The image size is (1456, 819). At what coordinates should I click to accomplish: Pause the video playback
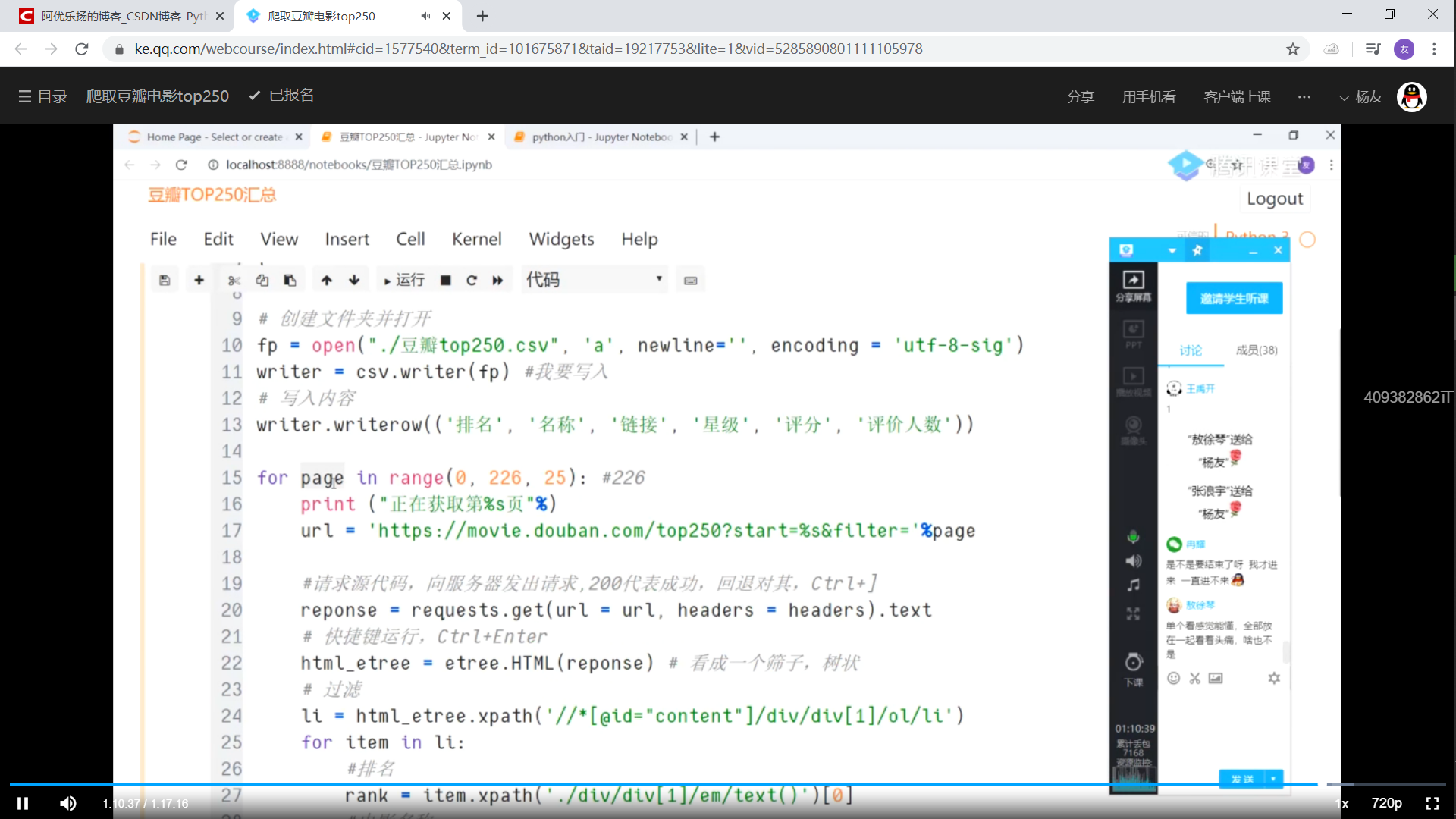(x=23, y=803)
